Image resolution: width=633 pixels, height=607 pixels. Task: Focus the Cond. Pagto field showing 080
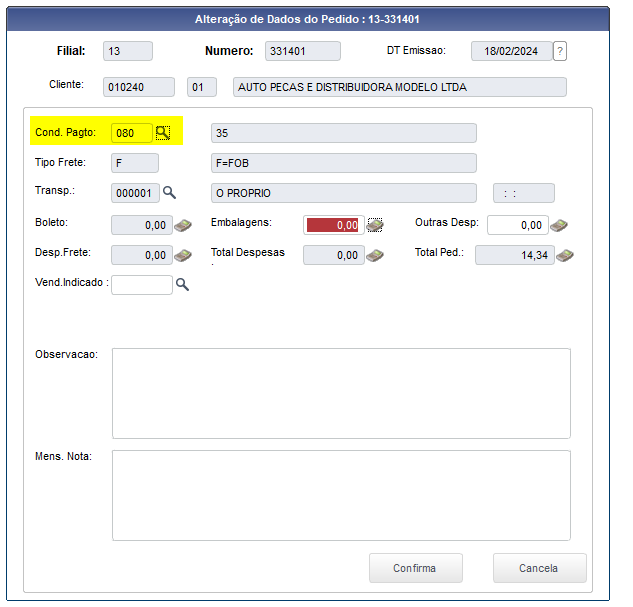click(132, 133)
